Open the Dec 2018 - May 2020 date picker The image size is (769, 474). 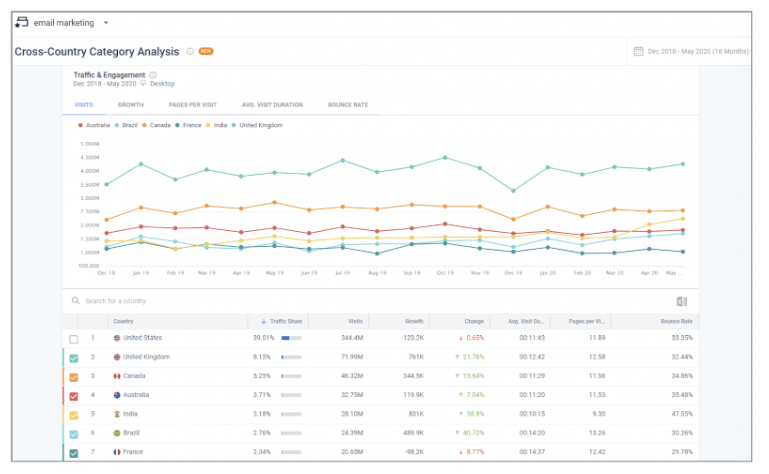tap(695, 51)
